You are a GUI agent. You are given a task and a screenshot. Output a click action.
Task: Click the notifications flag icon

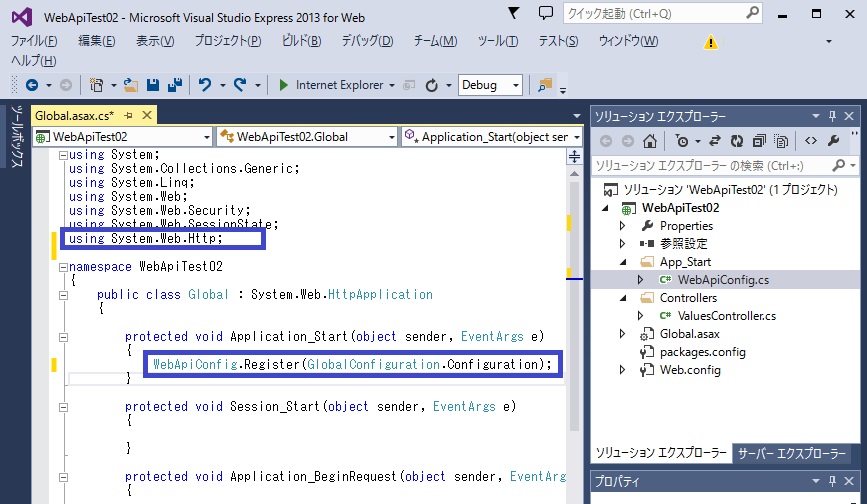[514, 13]
